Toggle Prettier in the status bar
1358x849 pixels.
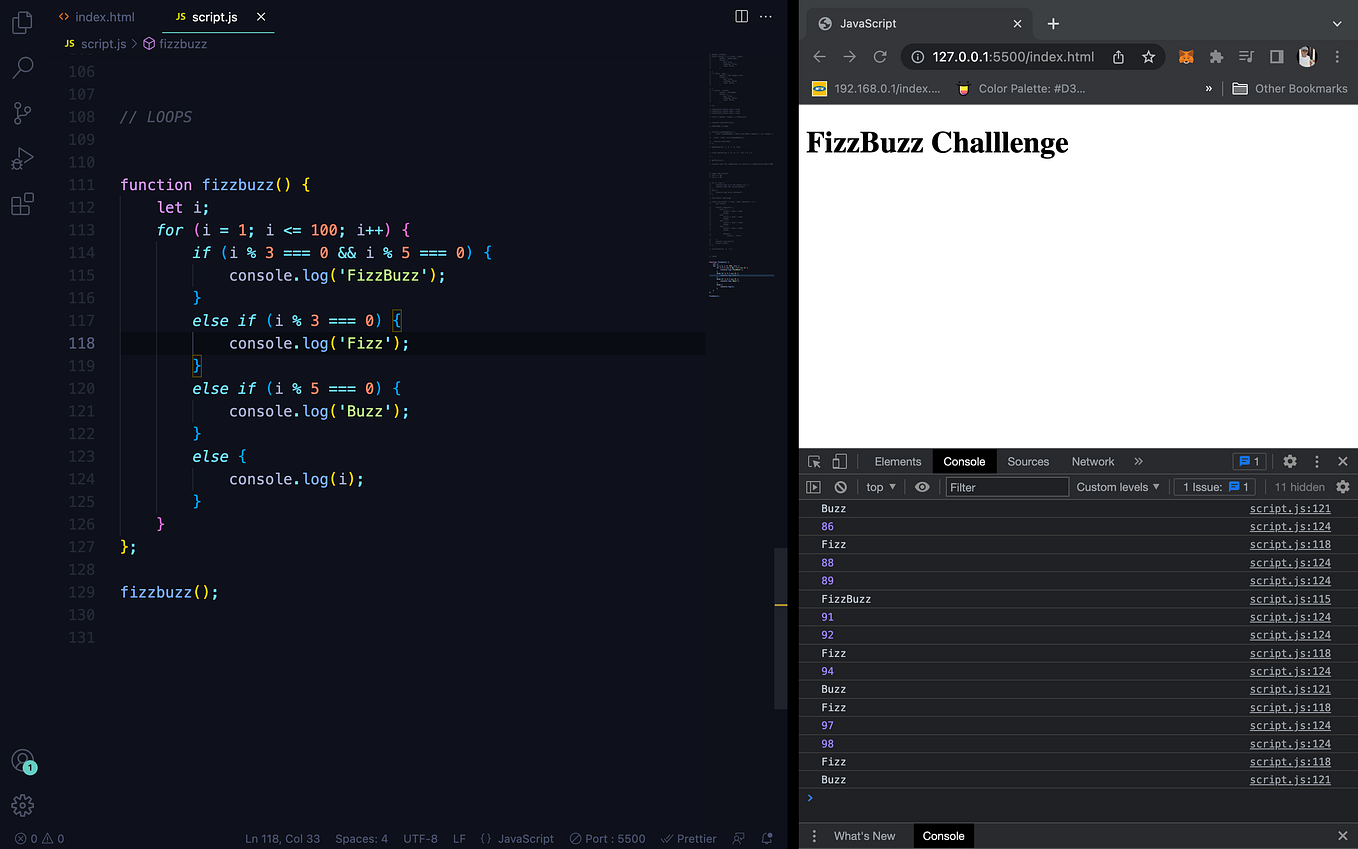tap(688, 838)
